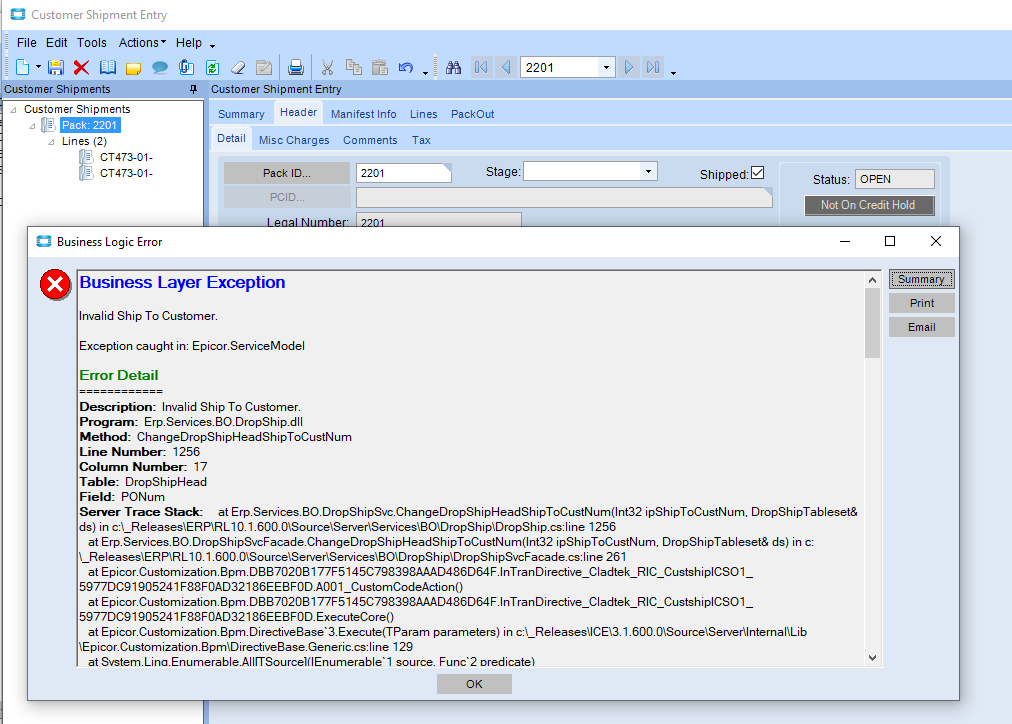Select the Tax sub-tab
1012x724 pixels.
click(421, 140)
